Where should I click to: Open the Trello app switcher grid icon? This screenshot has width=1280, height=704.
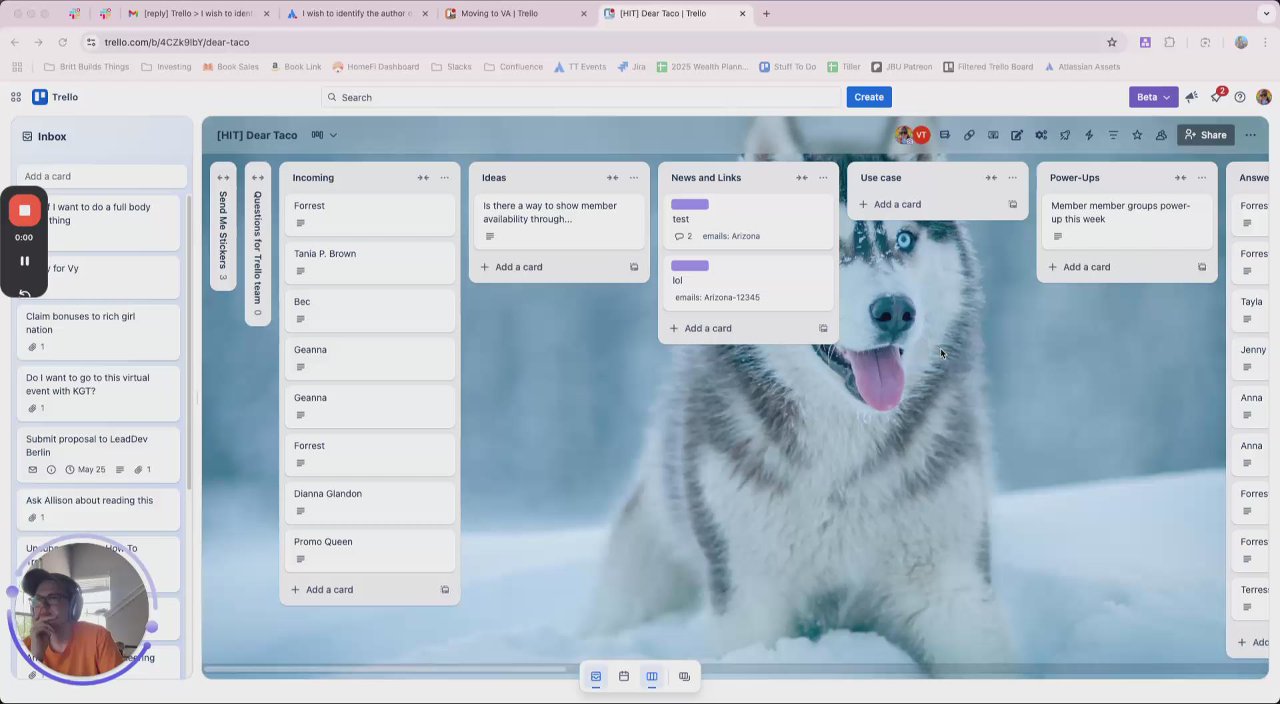tap(16, 97)
